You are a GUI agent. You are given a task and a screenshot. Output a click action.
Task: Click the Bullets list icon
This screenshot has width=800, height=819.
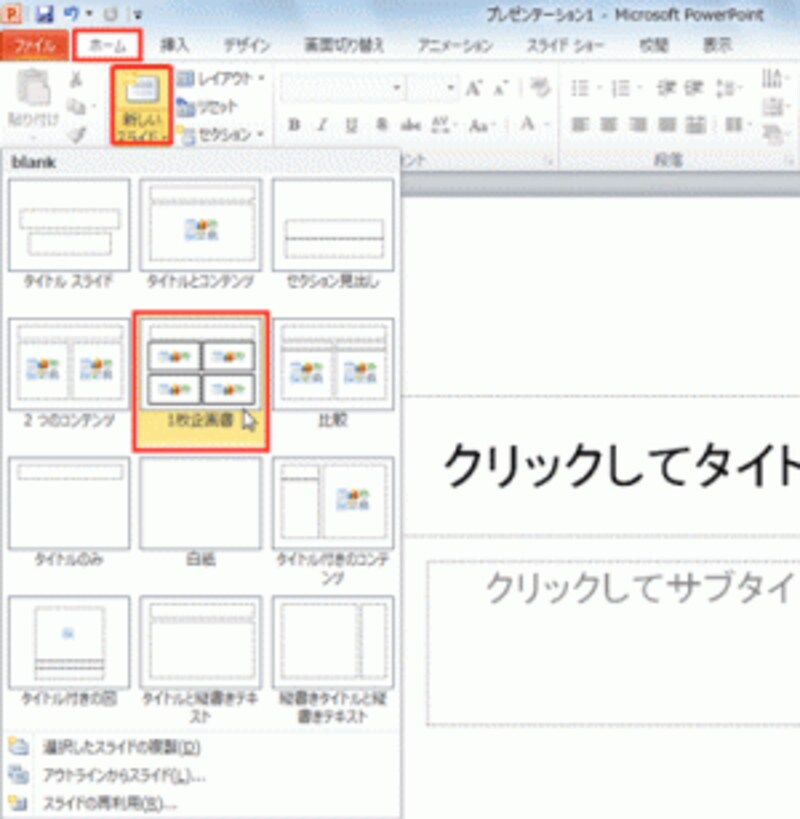(580, 88)
